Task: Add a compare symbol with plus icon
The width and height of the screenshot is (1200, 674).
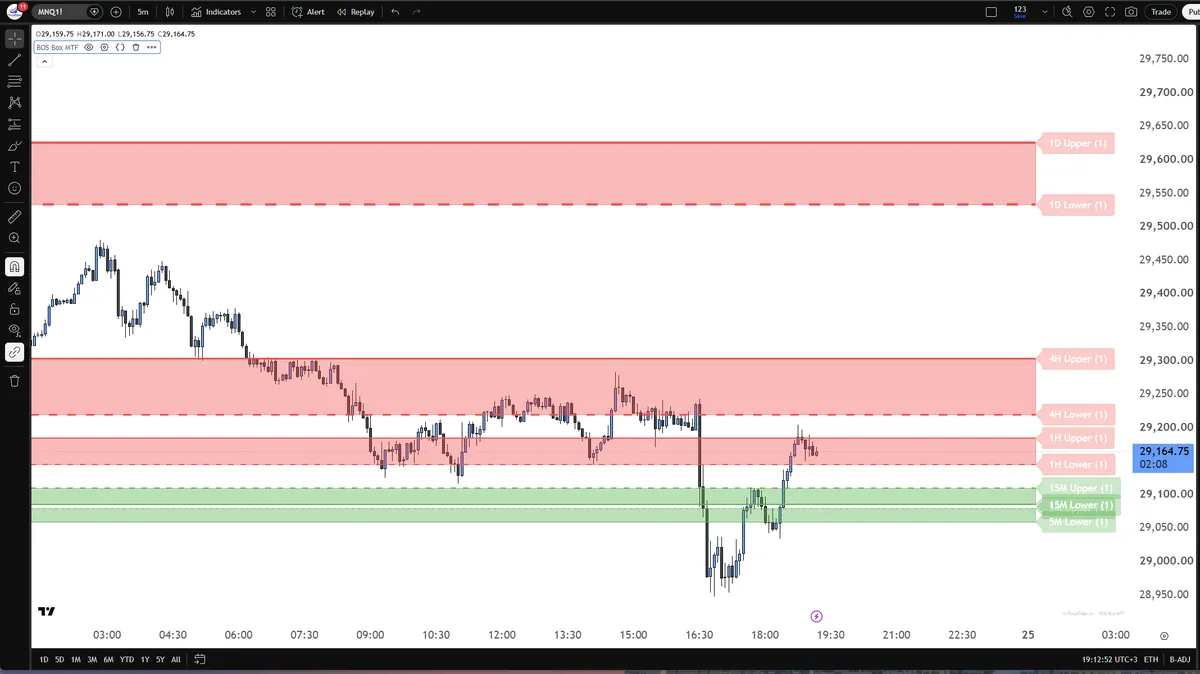Action: tap(116, 12)
